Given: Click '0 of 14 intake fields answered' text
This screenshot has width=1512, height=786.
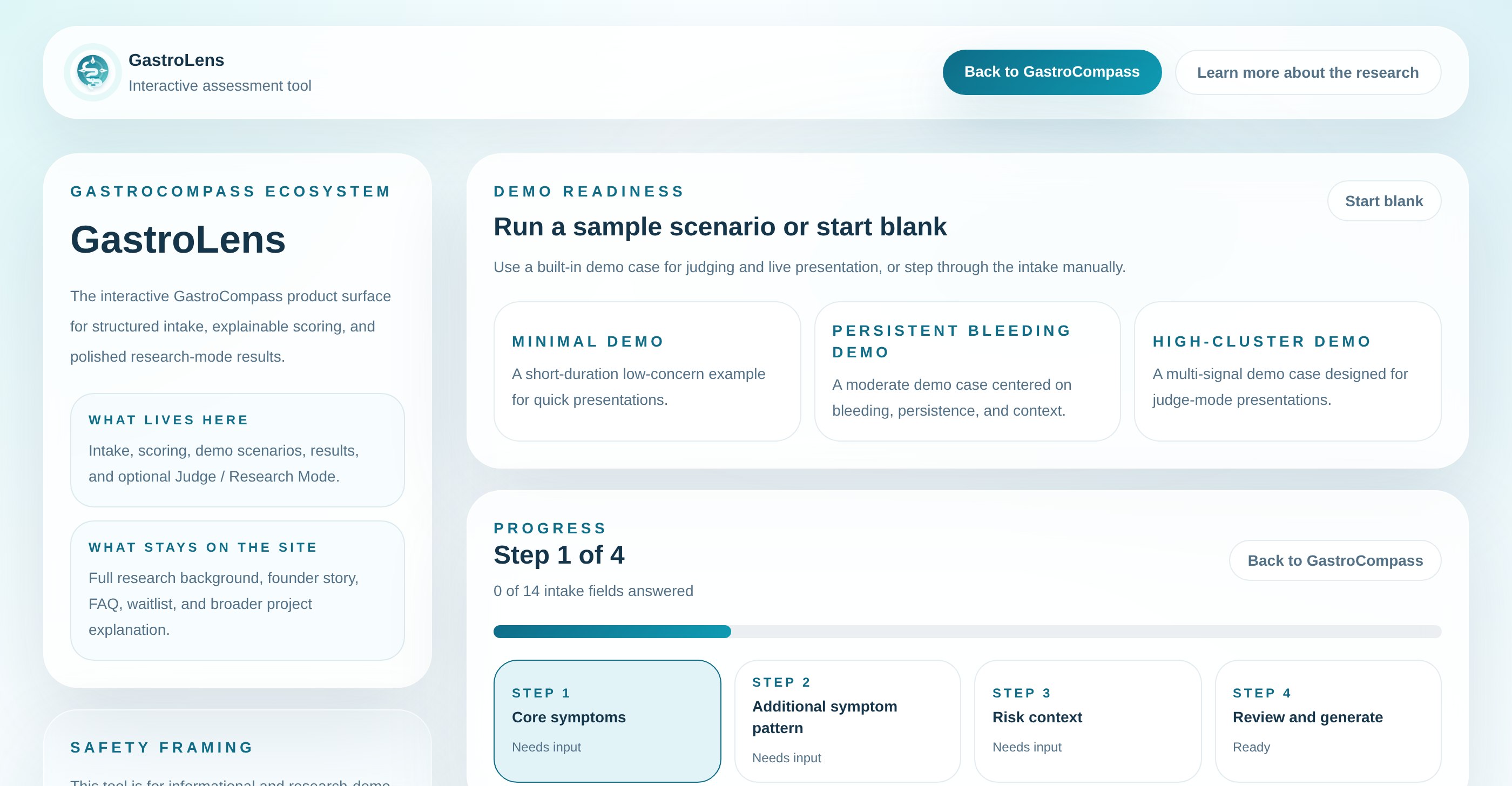Looking at the screenshot, I should (593, 591).
